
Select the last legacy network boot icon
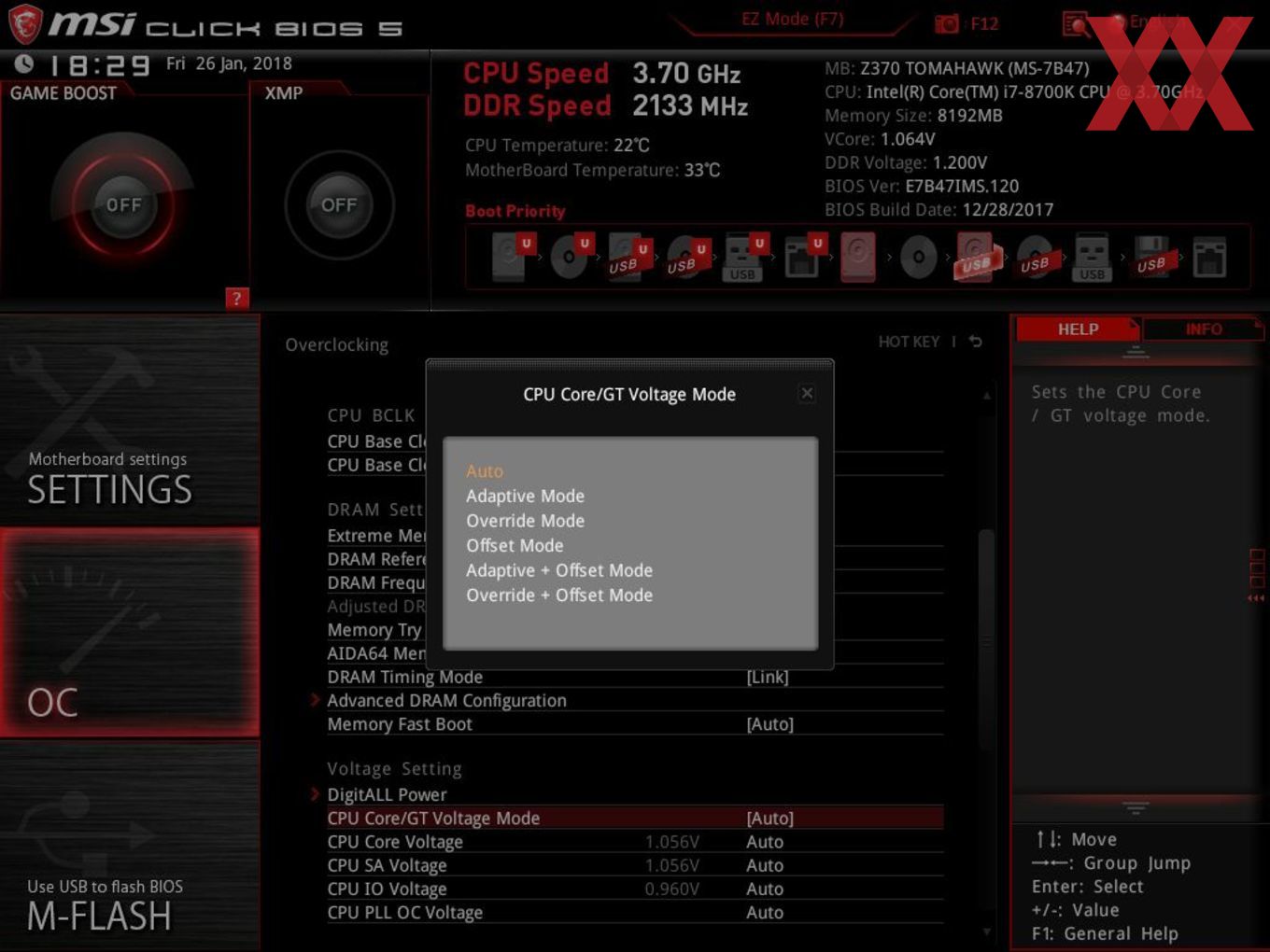pos(1209,258)
